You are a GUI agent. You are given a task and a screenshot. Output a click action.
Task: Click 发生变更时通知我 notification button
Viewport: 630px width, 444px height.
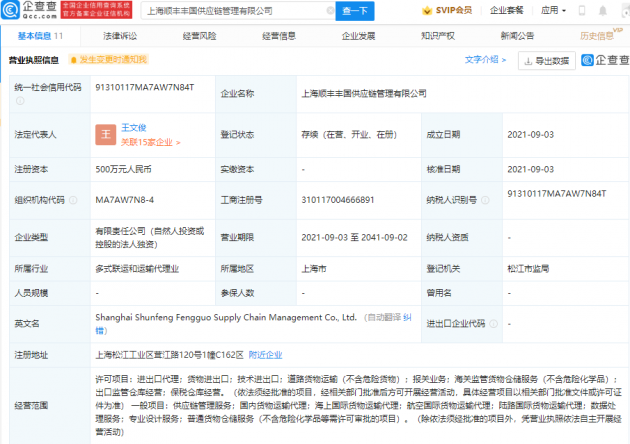(x=108, y=59)
